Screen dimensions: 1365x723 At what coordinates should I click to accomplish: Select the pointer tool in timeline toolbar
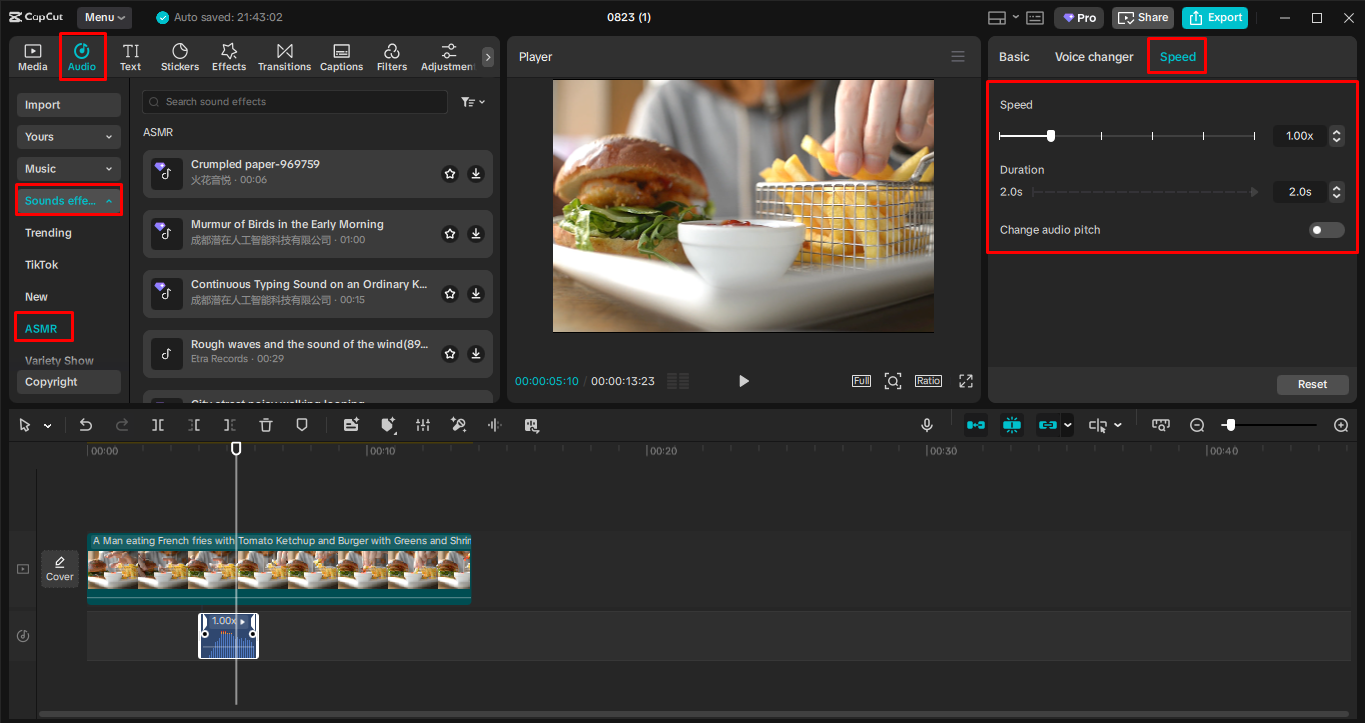(25, 425)
